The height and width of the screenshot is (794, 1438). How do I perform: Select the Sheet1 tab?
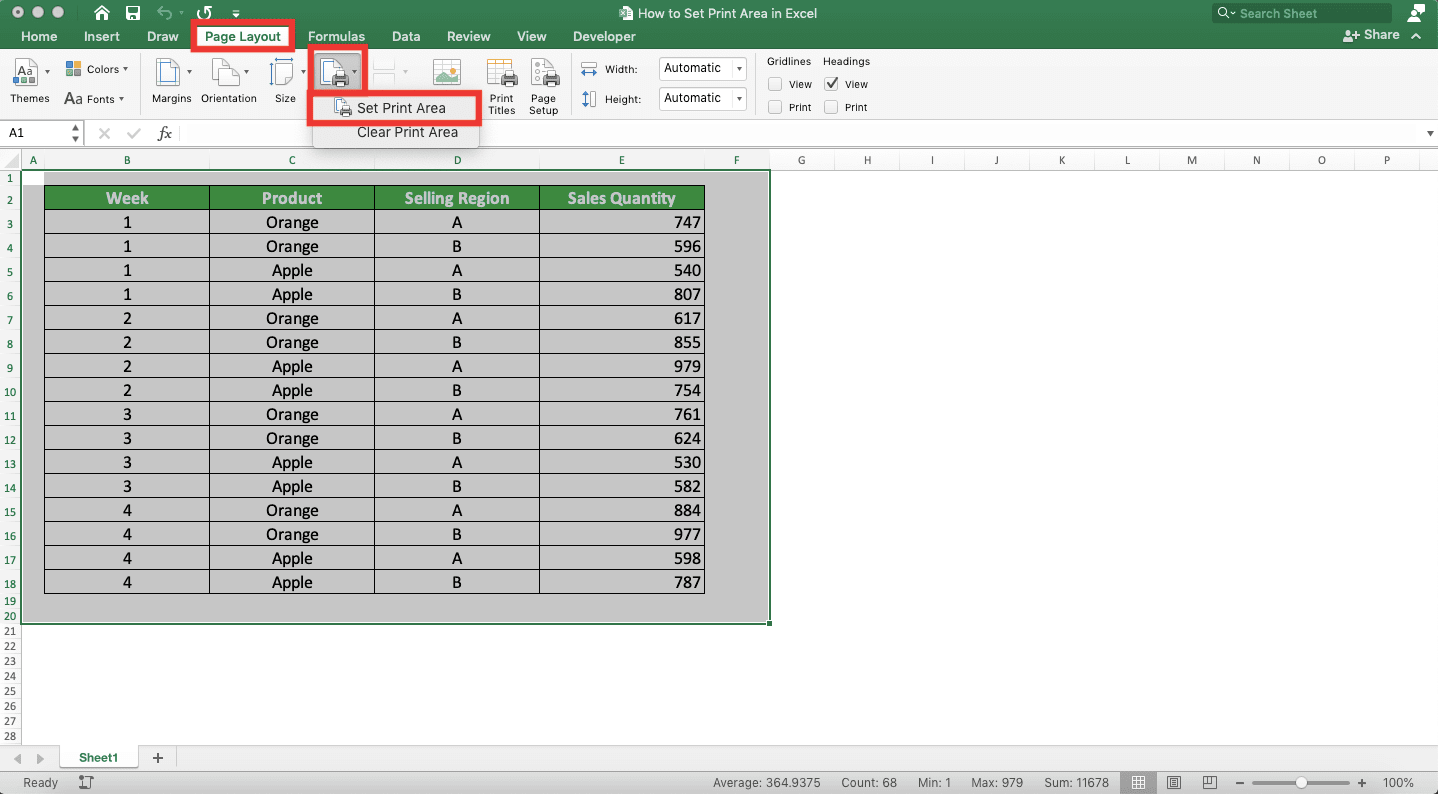point(98,758)
